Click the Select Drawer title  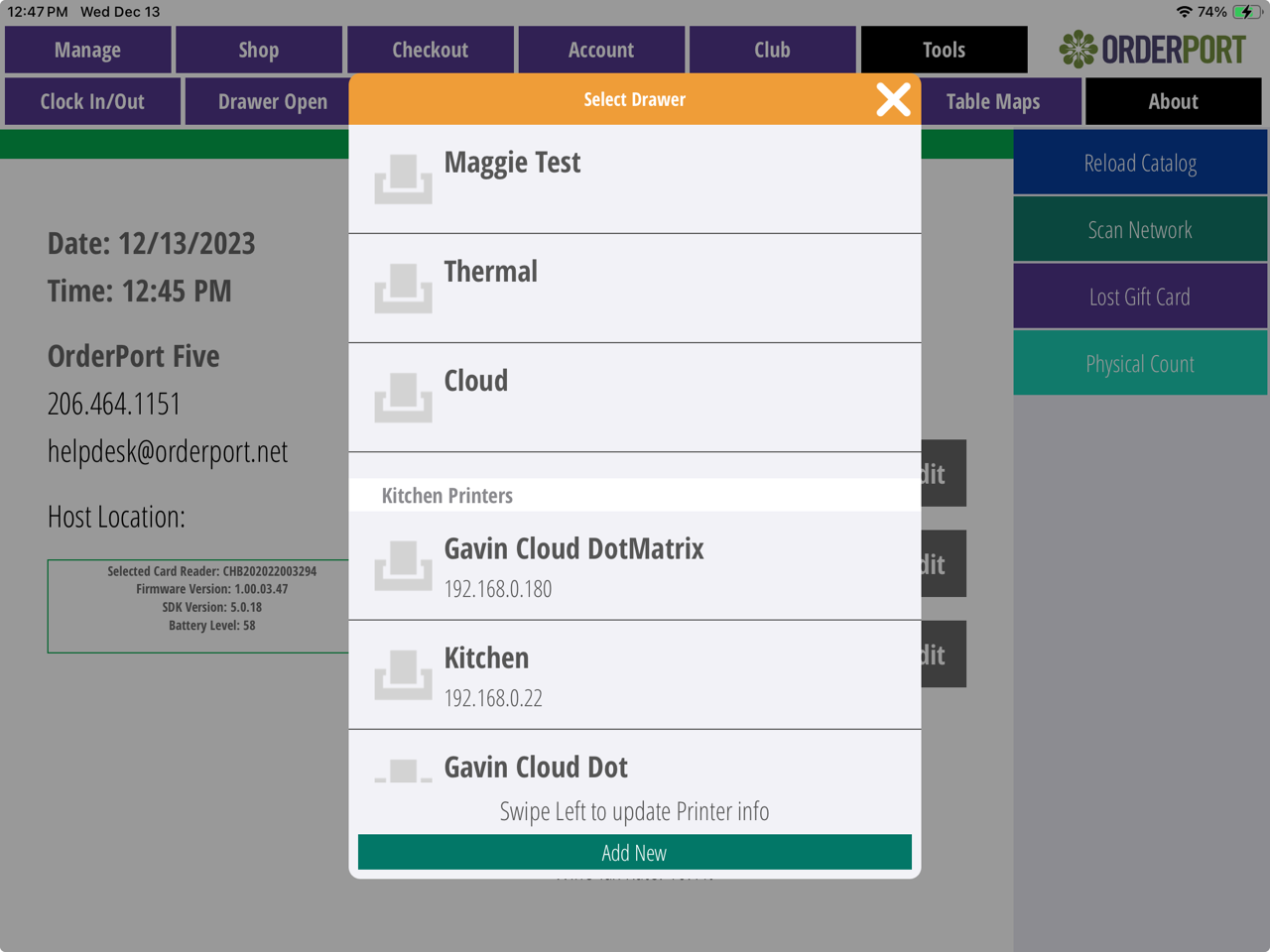tap(635, 99)
